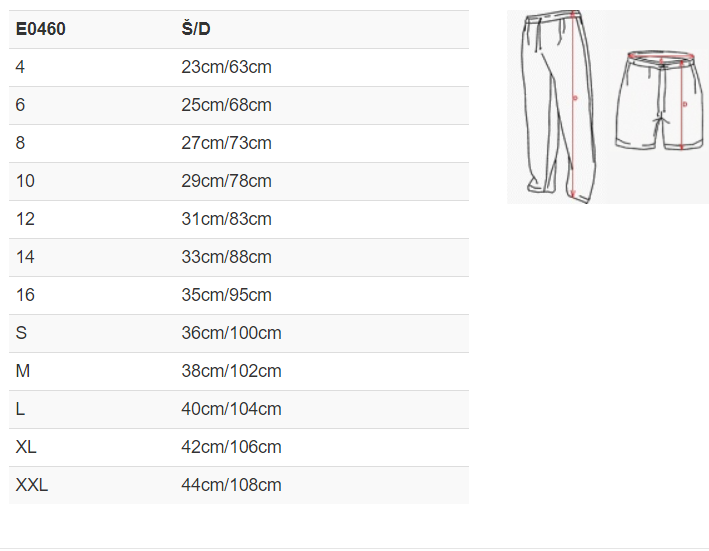
Task: Select the XXL size label
Action: pos(32,485)
